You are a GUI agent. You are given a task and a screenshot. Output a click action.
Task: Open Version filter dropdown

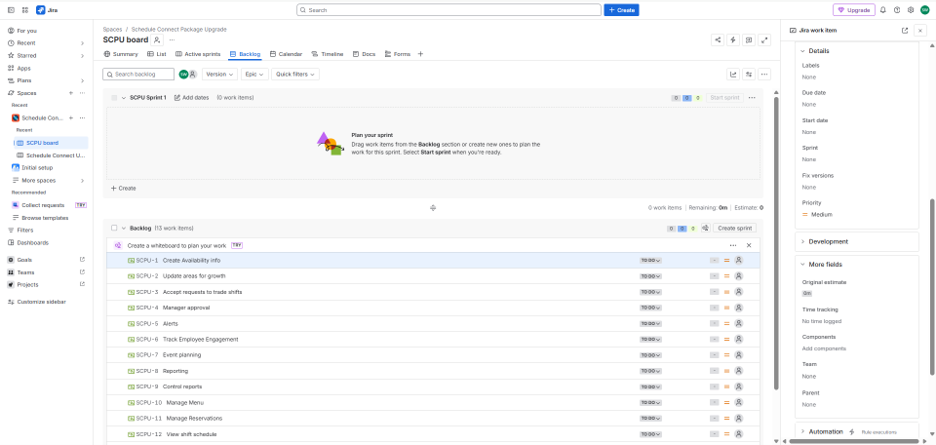click(x=220, y=74)
